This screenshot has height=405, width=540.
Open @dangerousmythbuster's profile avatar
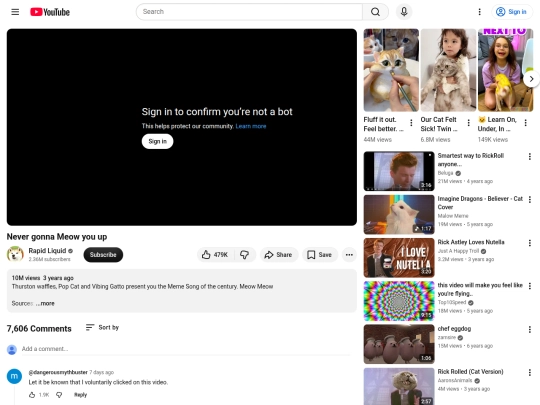14,376
